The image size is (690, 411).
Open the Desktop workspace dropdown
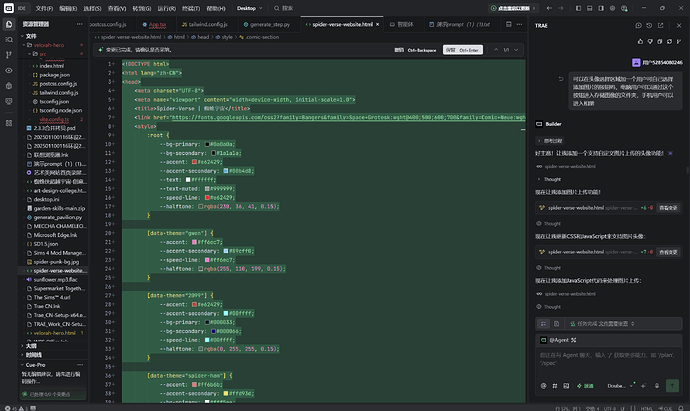pyautogui.click(x=250, y=8)
